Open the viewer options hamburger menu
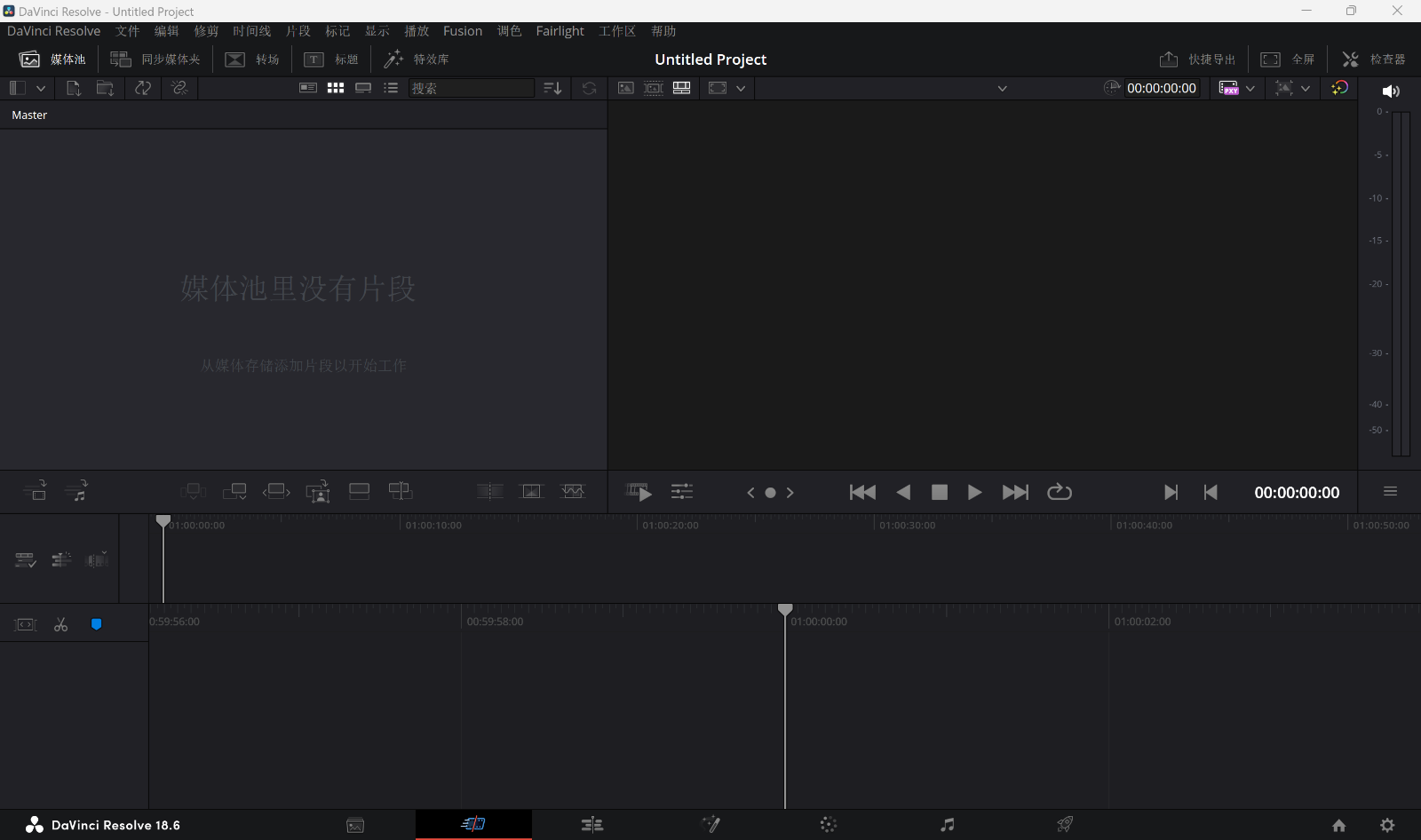 point(1390,491)
